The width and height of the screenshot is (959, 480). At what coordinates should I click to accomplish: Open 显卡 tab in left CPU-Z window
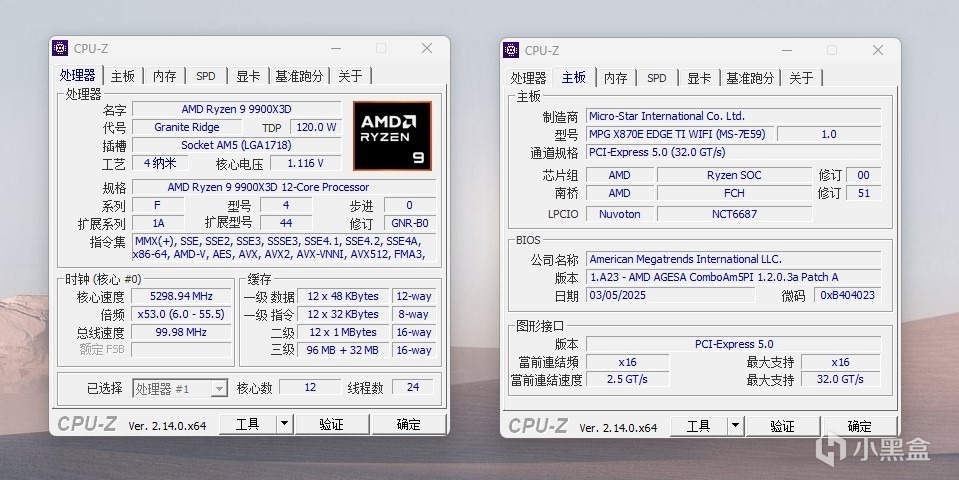[x=248, y=76]
